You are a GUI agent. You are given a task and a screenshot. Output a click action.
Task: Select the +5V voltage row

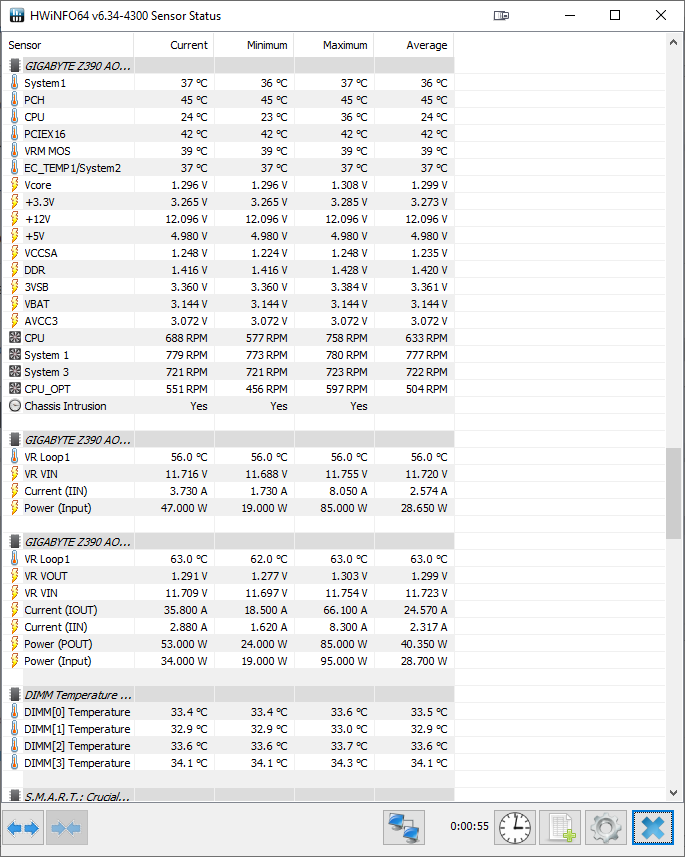pyautogui.click(x=229, y=236)
